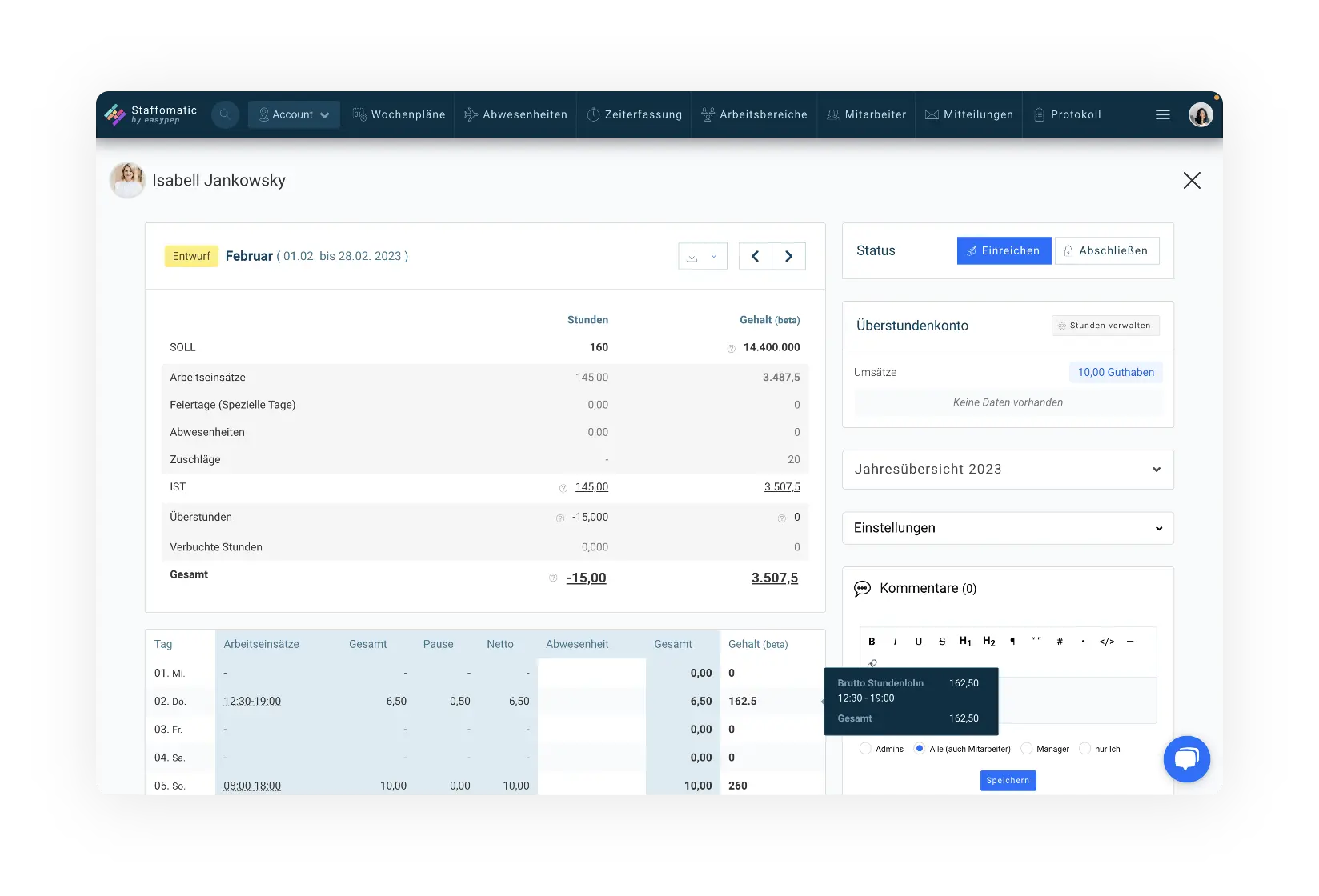1319x896 pixels.
Task: Open the download export dropdown
Action: coord(703,256)
